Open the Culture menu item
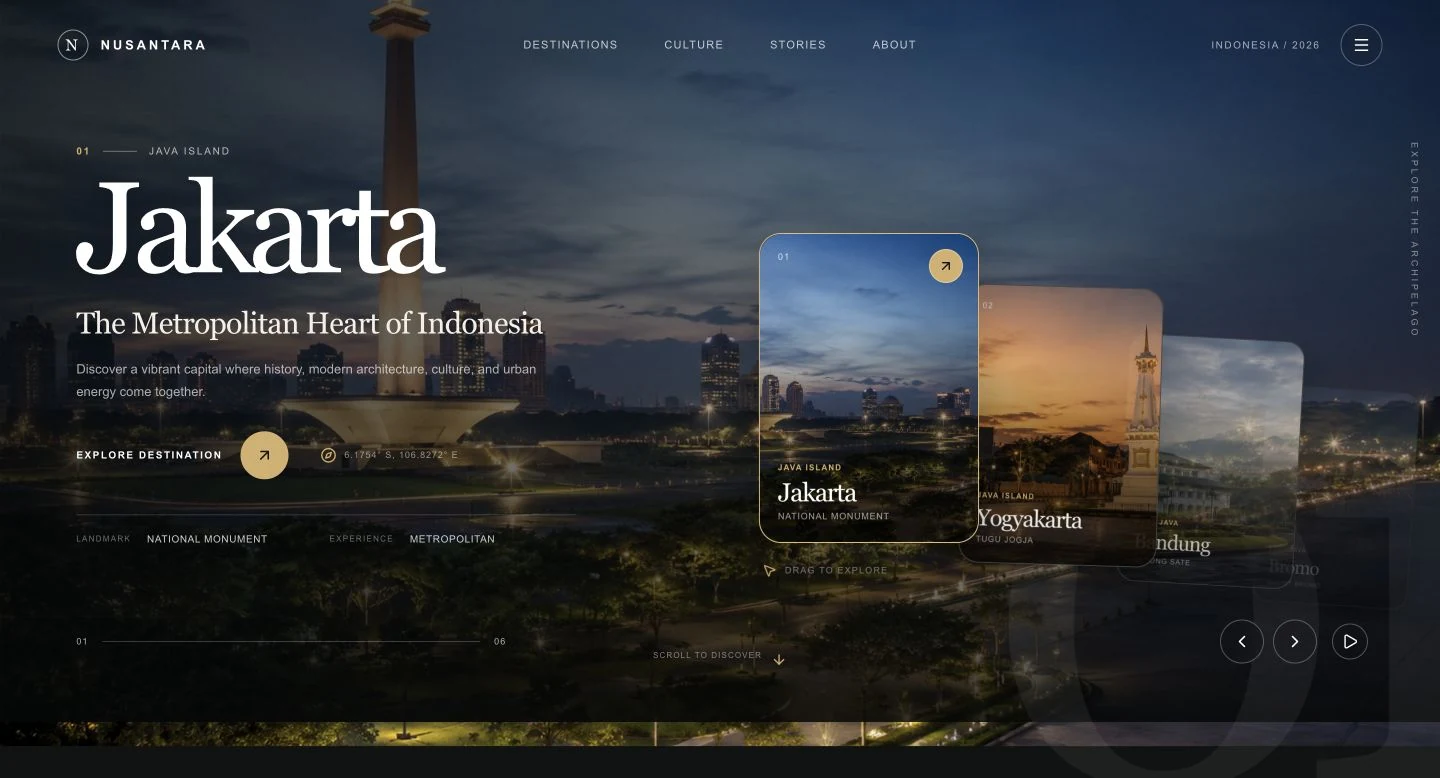This screenshot has height=778, width=1440. click(x=693, y=45)
